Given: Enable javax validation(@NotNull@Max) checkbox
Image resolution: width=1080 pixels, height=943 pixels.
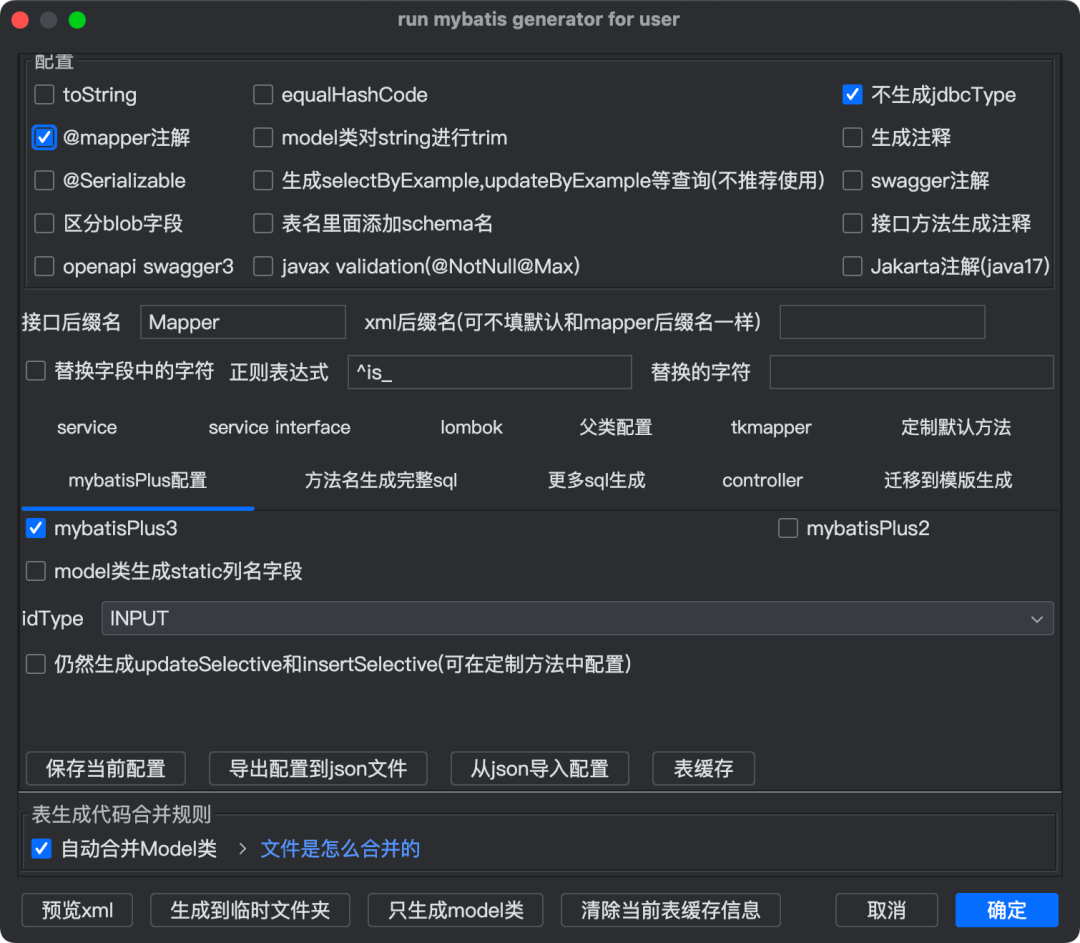Looking at the screenshot, I should [263, 266].
